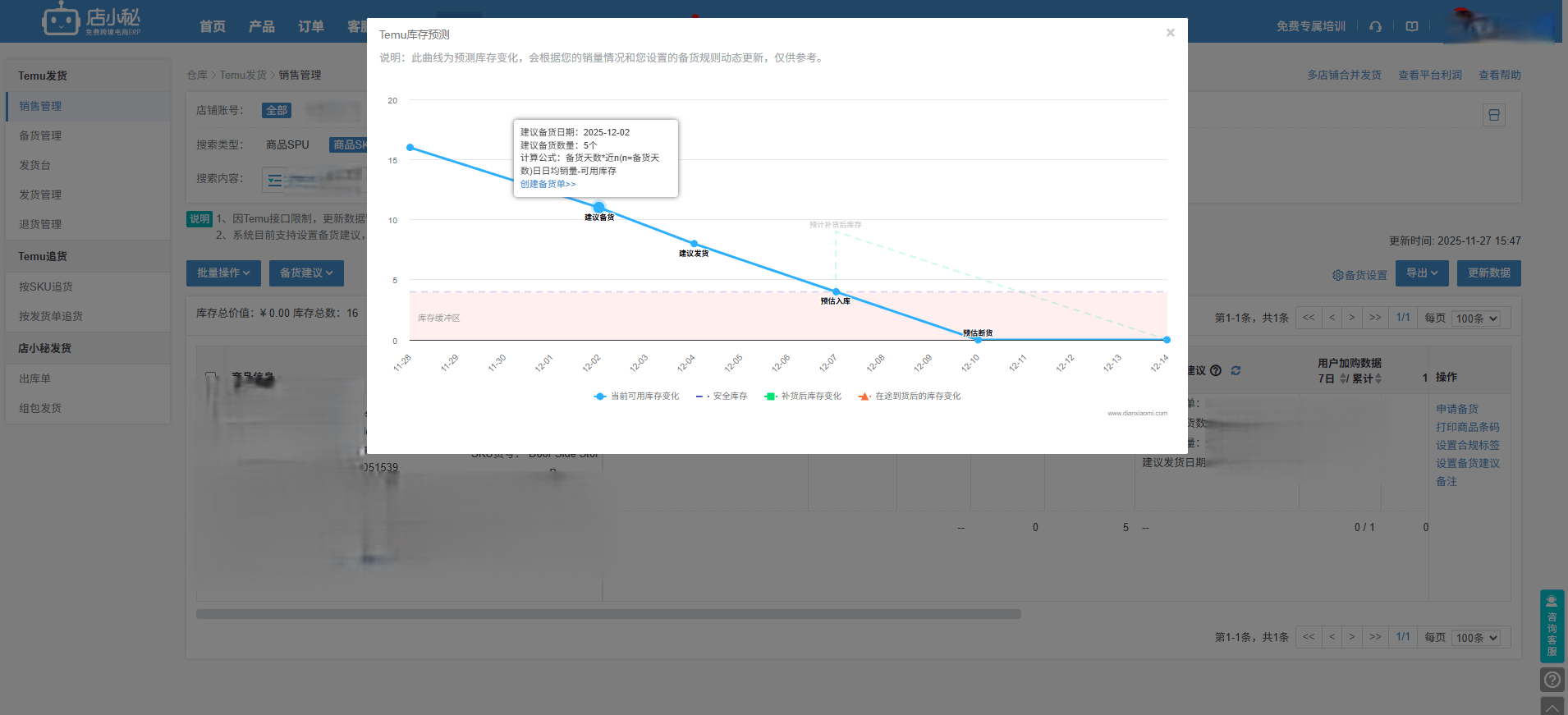
Task: Close the Temu库存预测 dialog
Action: (x=1170, y=33)
